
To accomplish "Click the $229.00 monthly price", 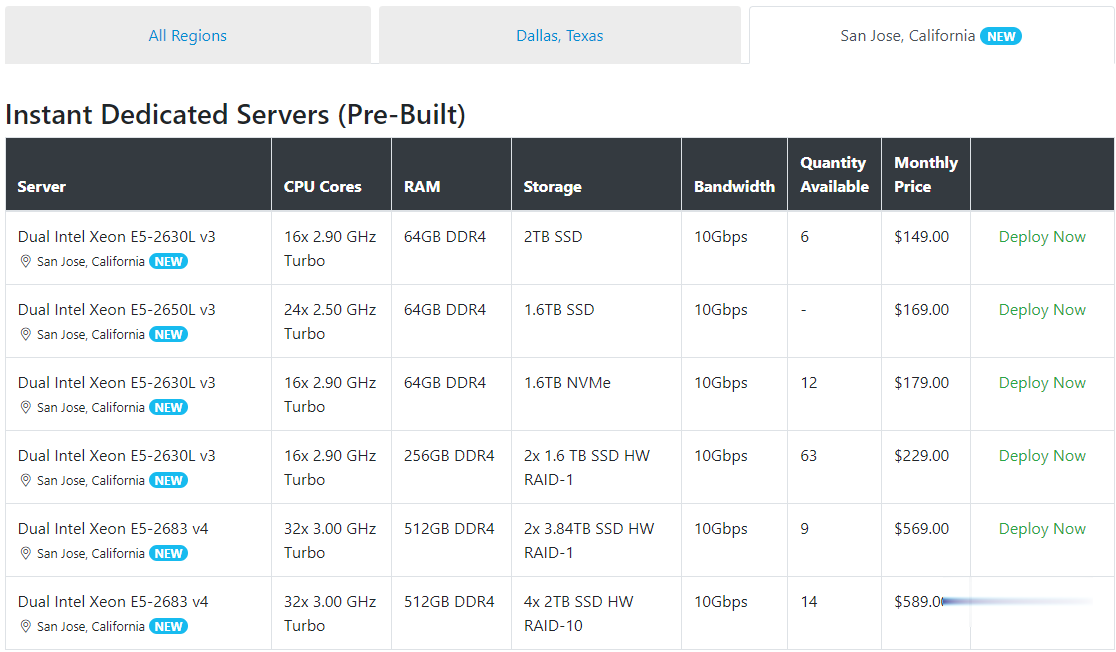I will (922, 456).
